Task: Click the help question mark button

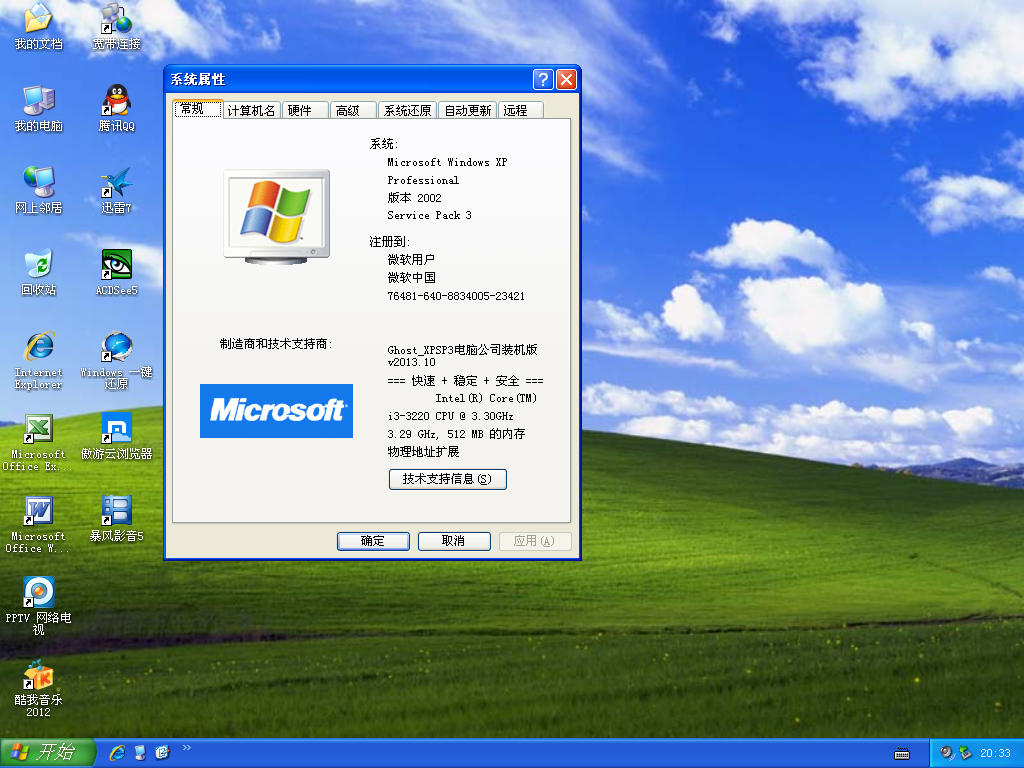Action: 543,80
